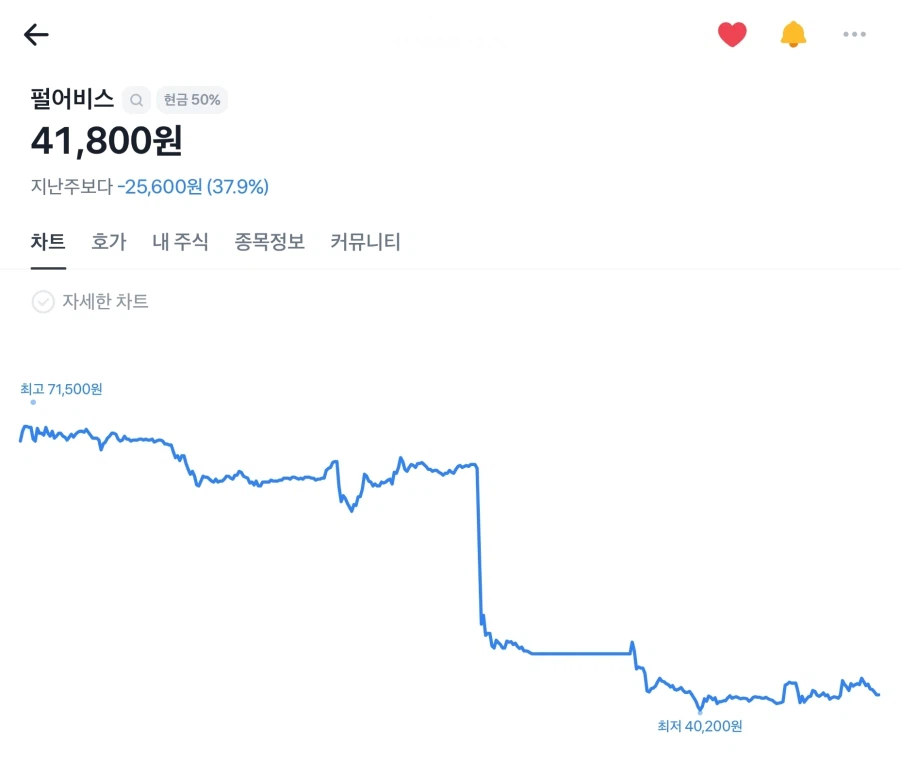Image resolution: width=900 pixels, height=758 pixels.
Task: Go to the 종목정보 tab
Action: click(270, 242)
